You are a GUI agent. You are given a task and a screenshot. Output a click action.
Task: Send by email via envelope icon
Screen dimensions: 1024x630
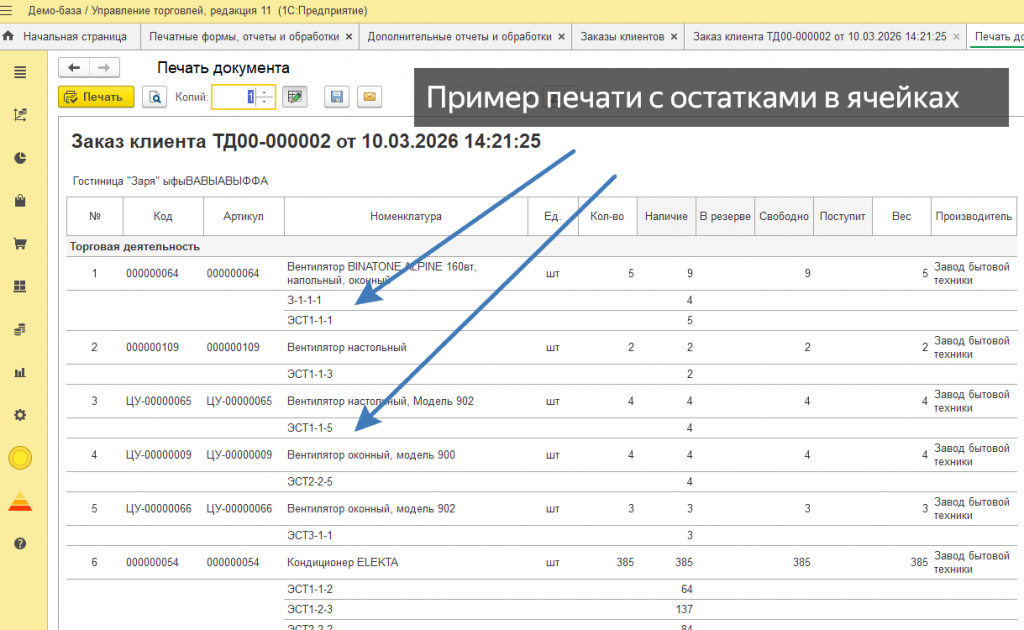(x=369, y=97)
